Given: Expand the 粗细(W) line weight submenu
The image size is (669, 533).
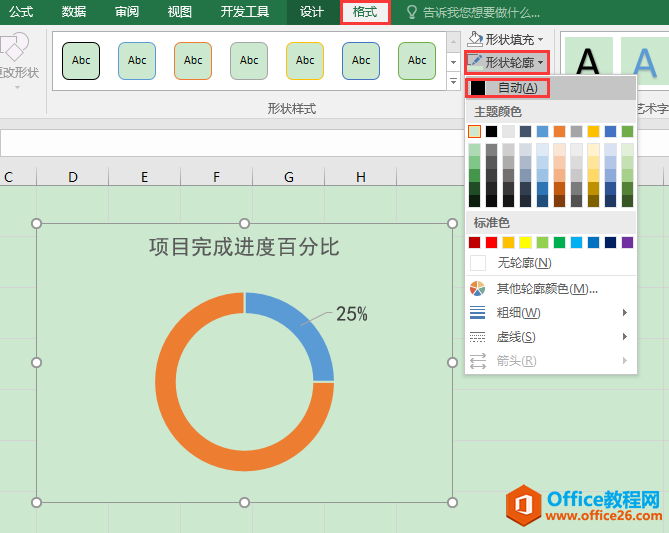Looking at the screenshot, I should click(551, 313).
